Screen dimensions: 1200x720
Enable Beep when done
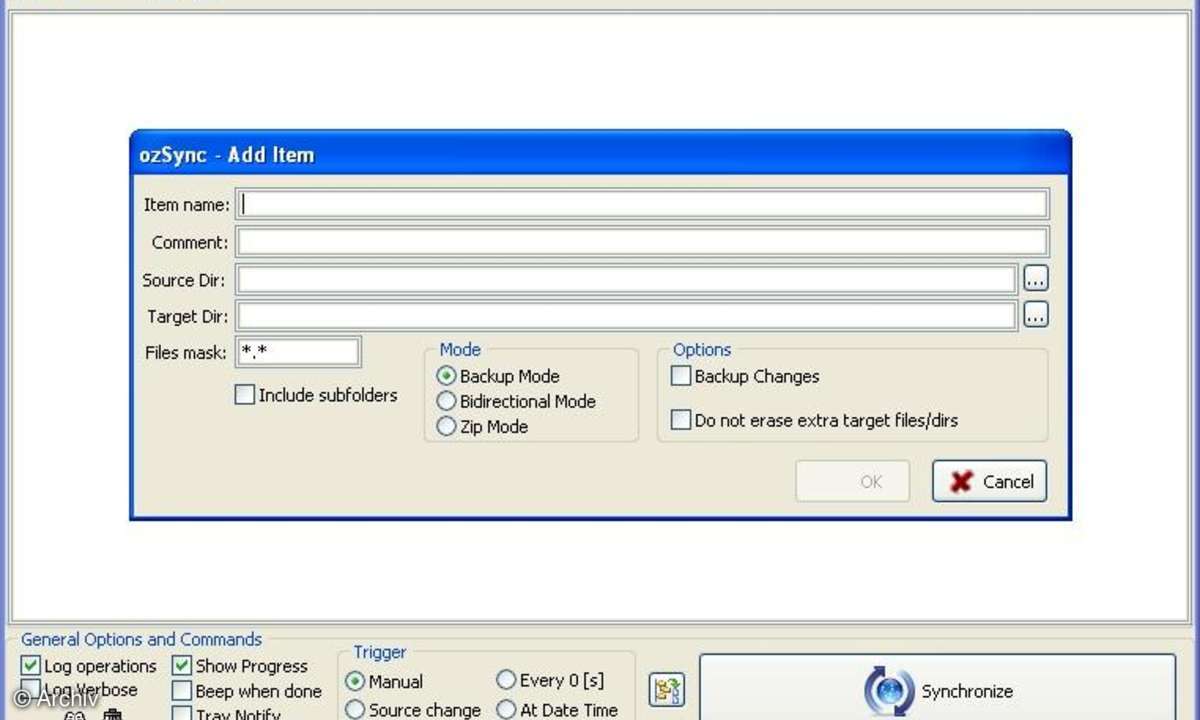[181, 691]
